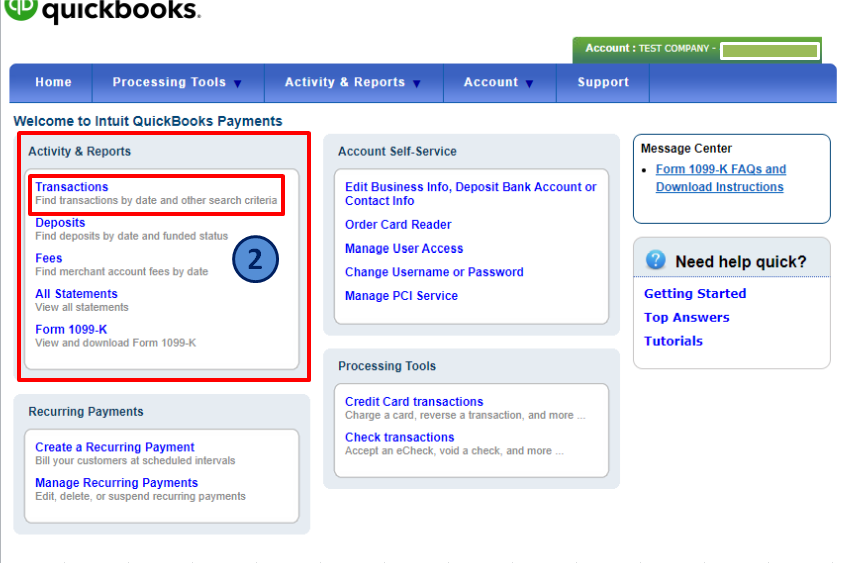Open the Deposits link

[x=60, y=222]
